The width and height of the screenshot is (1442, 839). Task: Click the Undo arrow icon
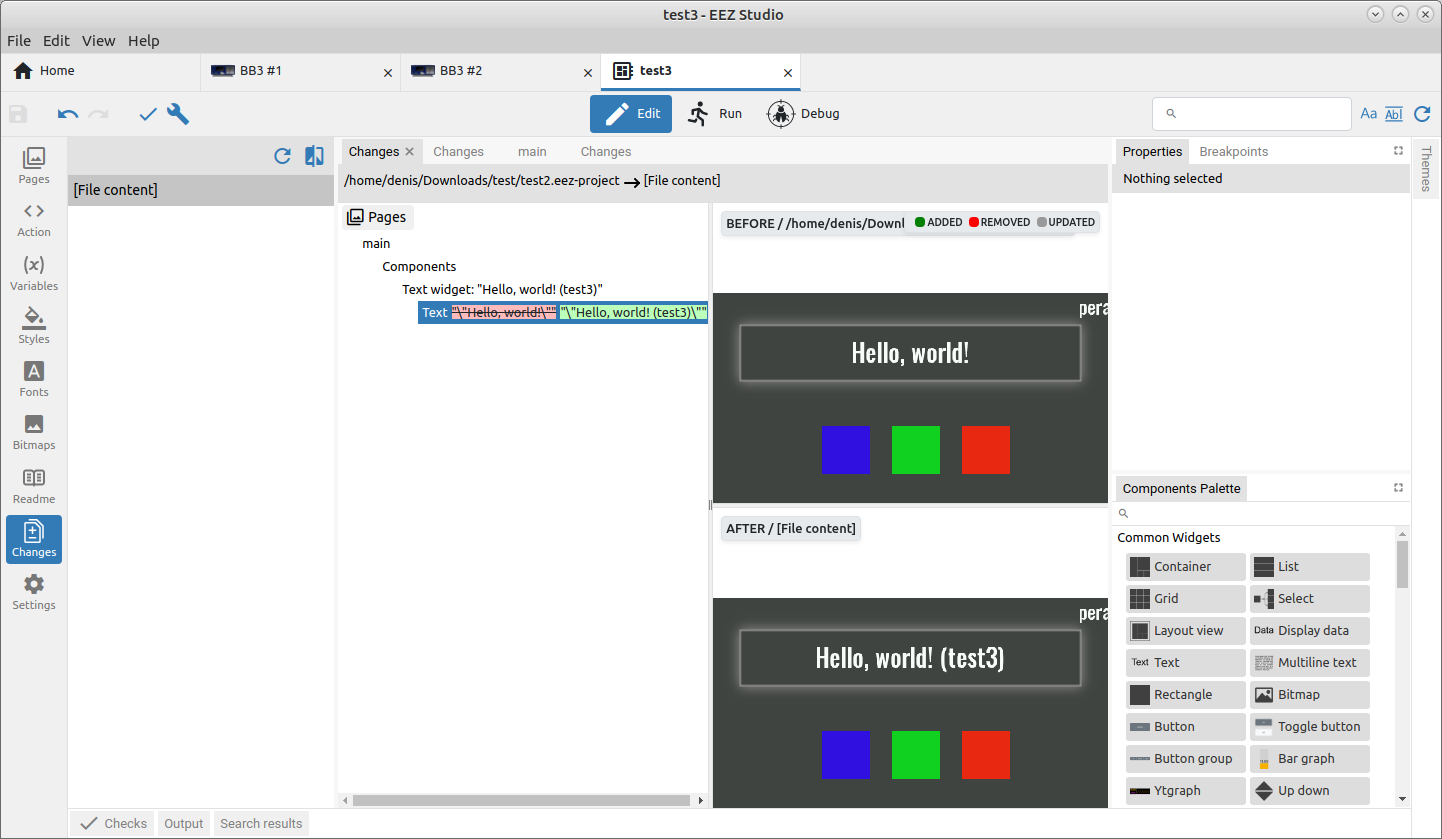(x=68, y=114)
